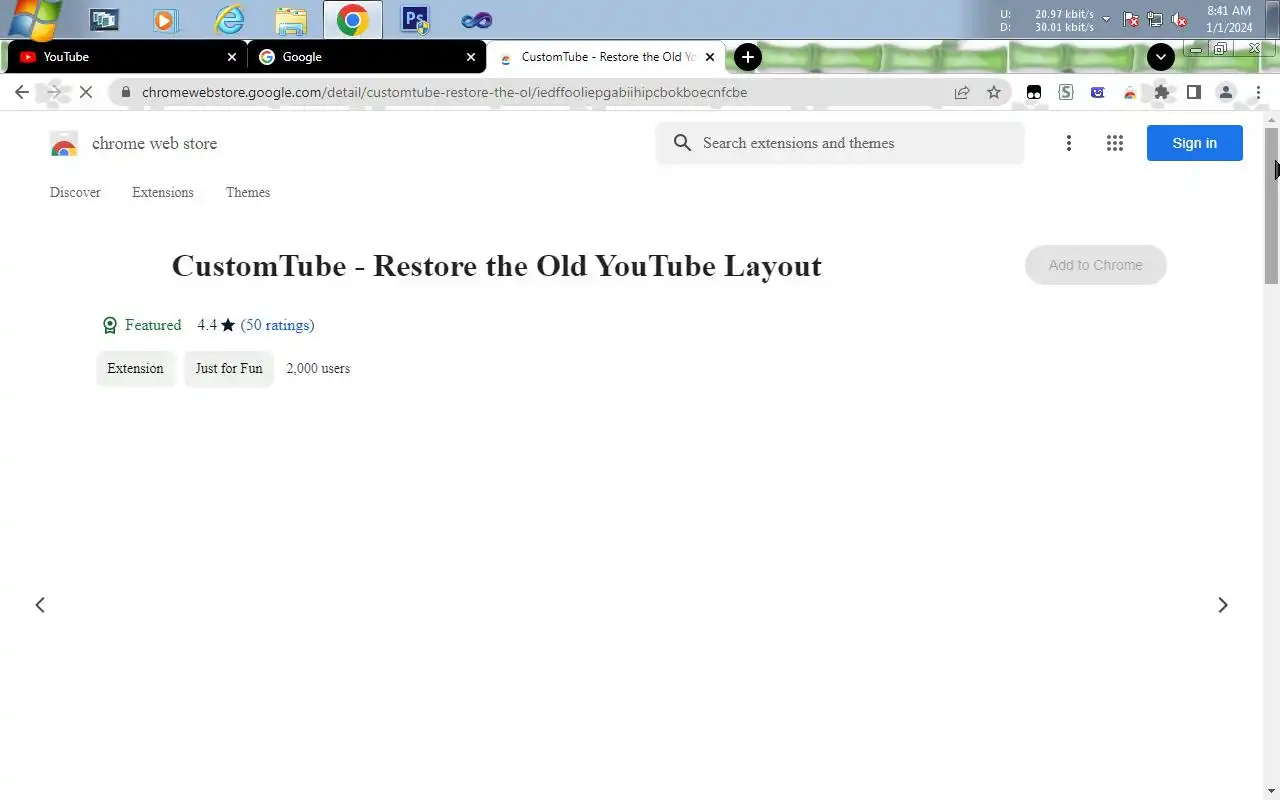Show hidden tray icons arrow
The image size is (1280, 800).
1106,19
